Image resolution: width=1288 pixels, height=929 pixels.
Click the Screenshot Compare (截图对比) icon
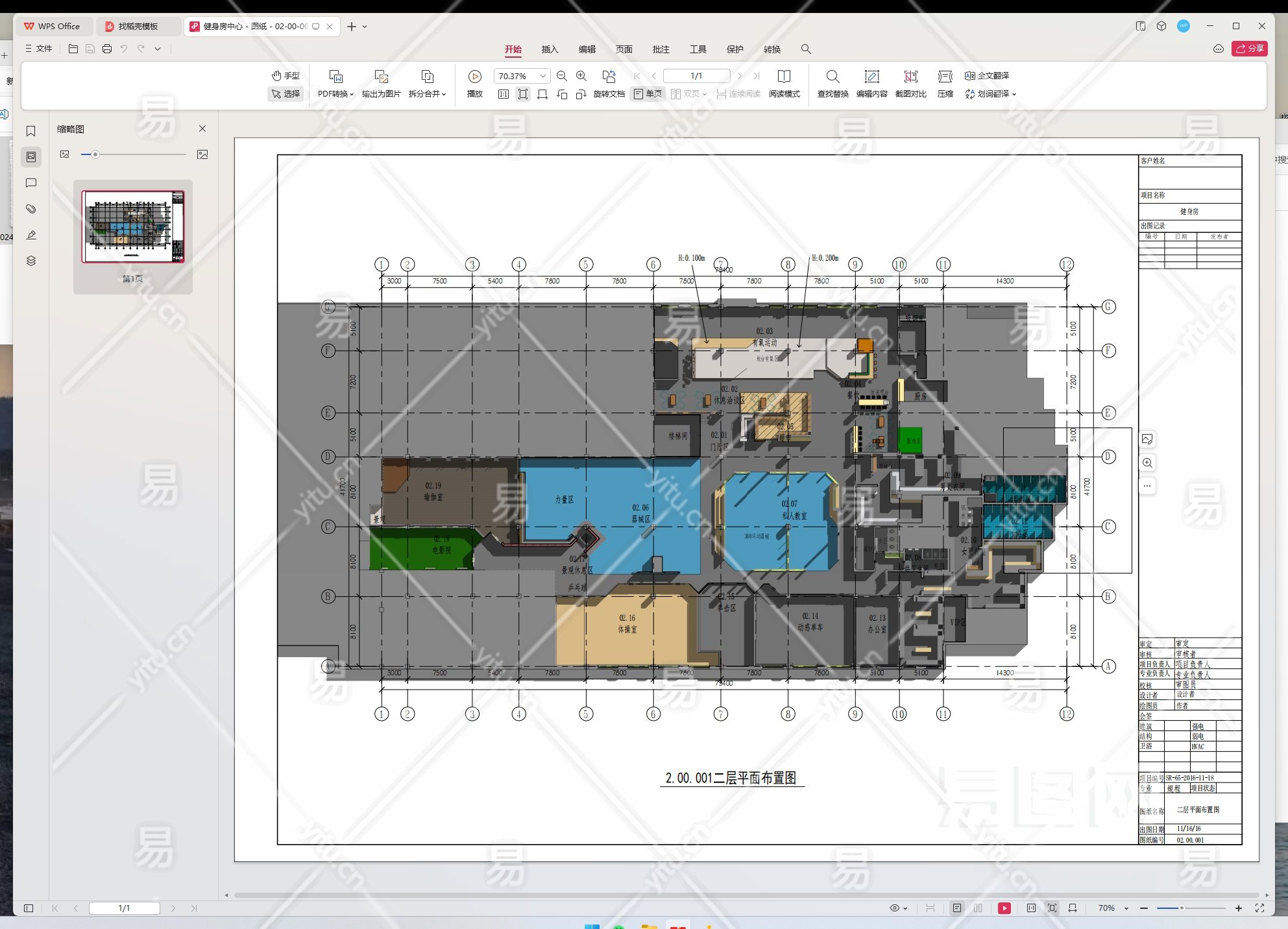(910, 77)
